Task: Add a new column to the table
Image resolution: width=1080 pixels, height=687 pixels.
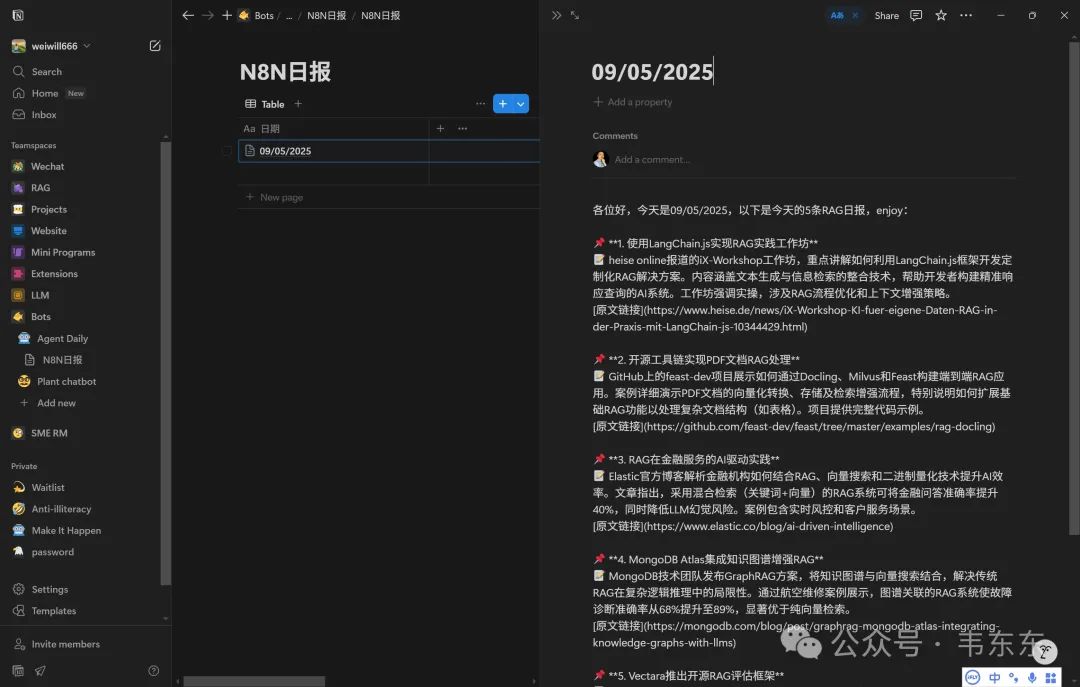Action: click(440, 128)
